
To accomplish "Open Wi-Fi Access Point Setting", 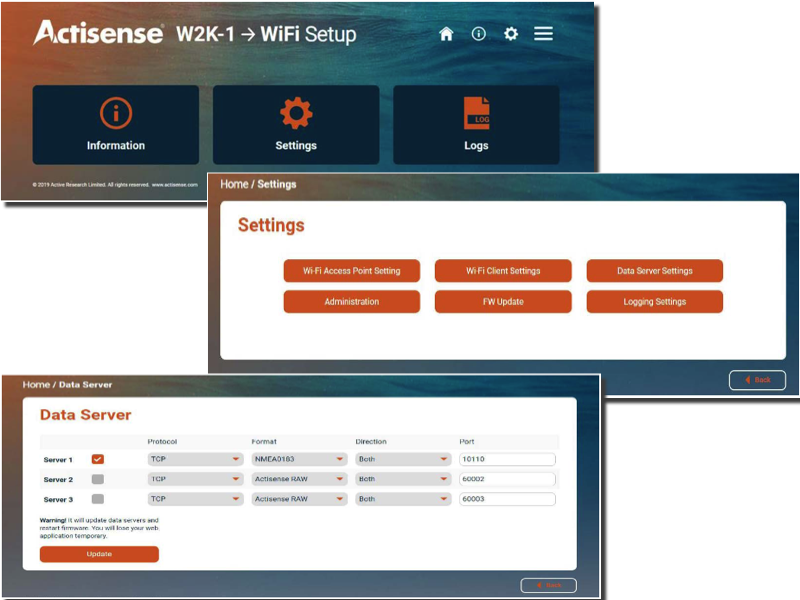I will [352, 271].
